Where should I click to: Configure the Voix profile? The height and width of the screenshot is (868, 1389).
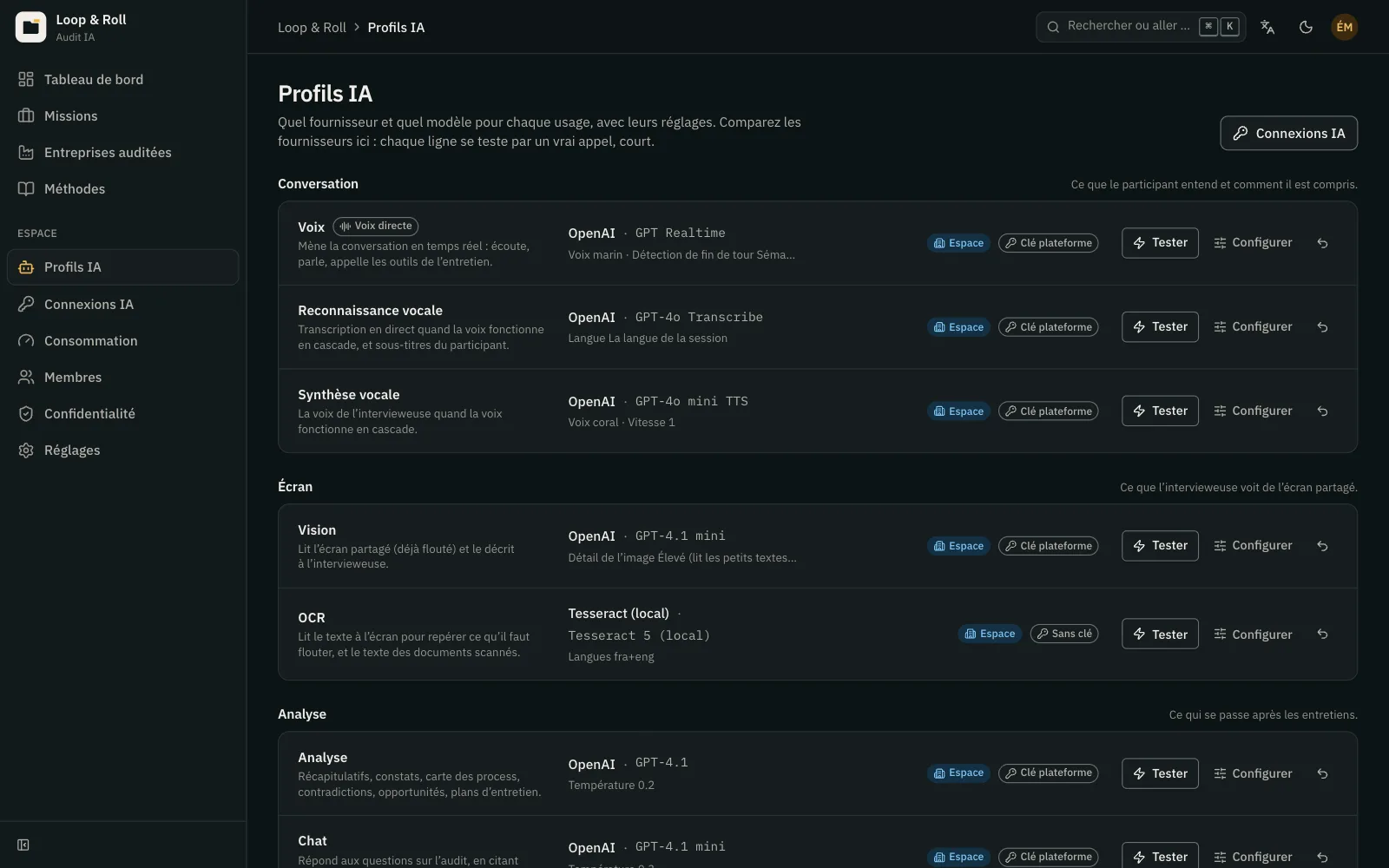coord(1253,243)
